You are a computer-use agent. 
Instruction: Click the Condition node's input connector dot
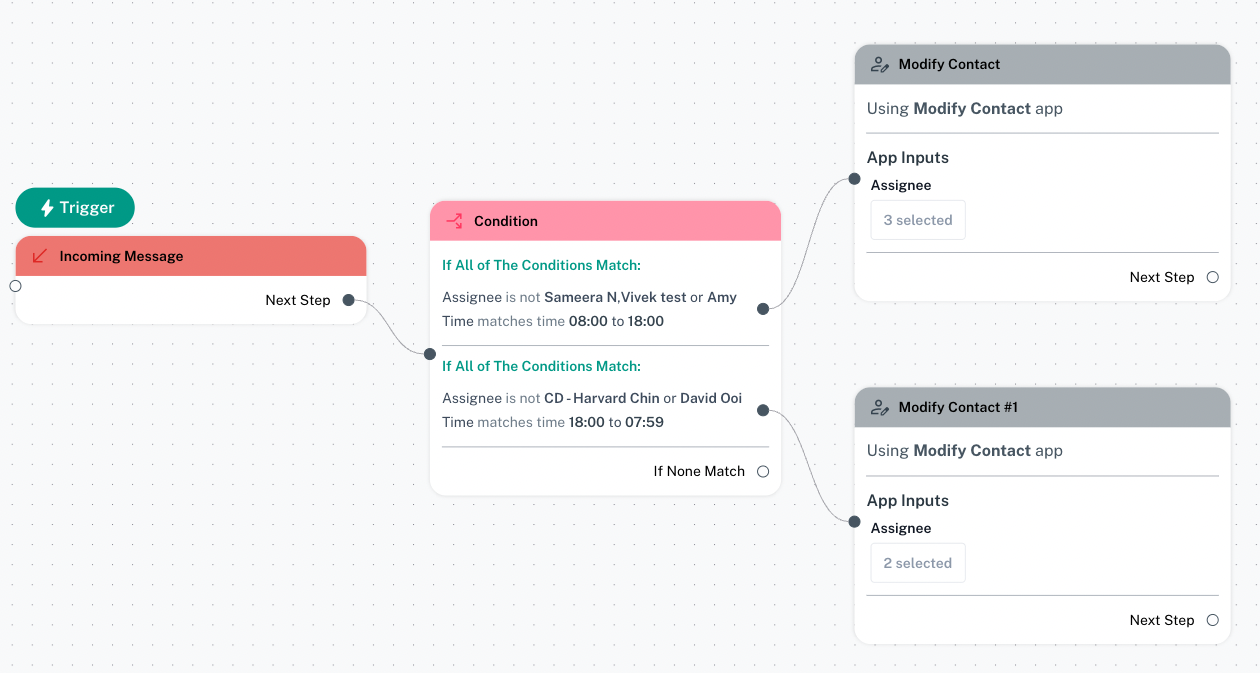coord(430,354)
